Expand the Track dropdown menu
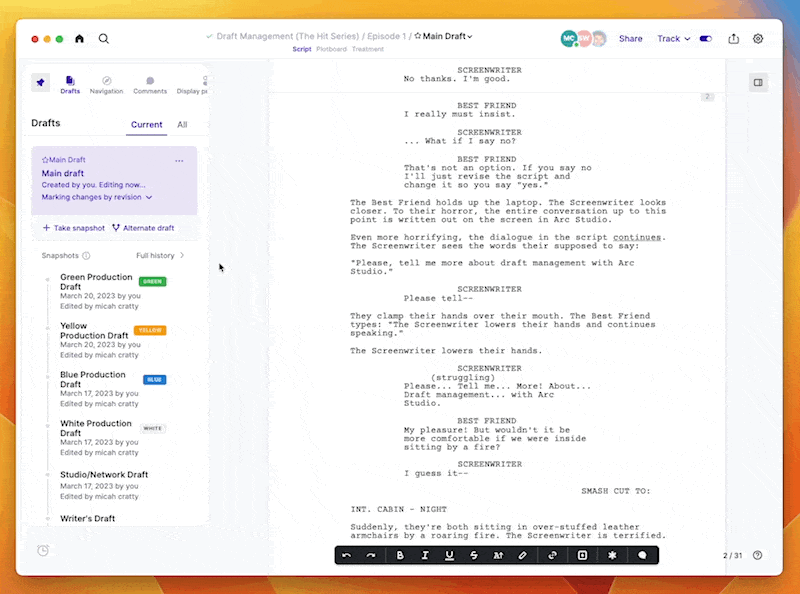 point(673,39)
